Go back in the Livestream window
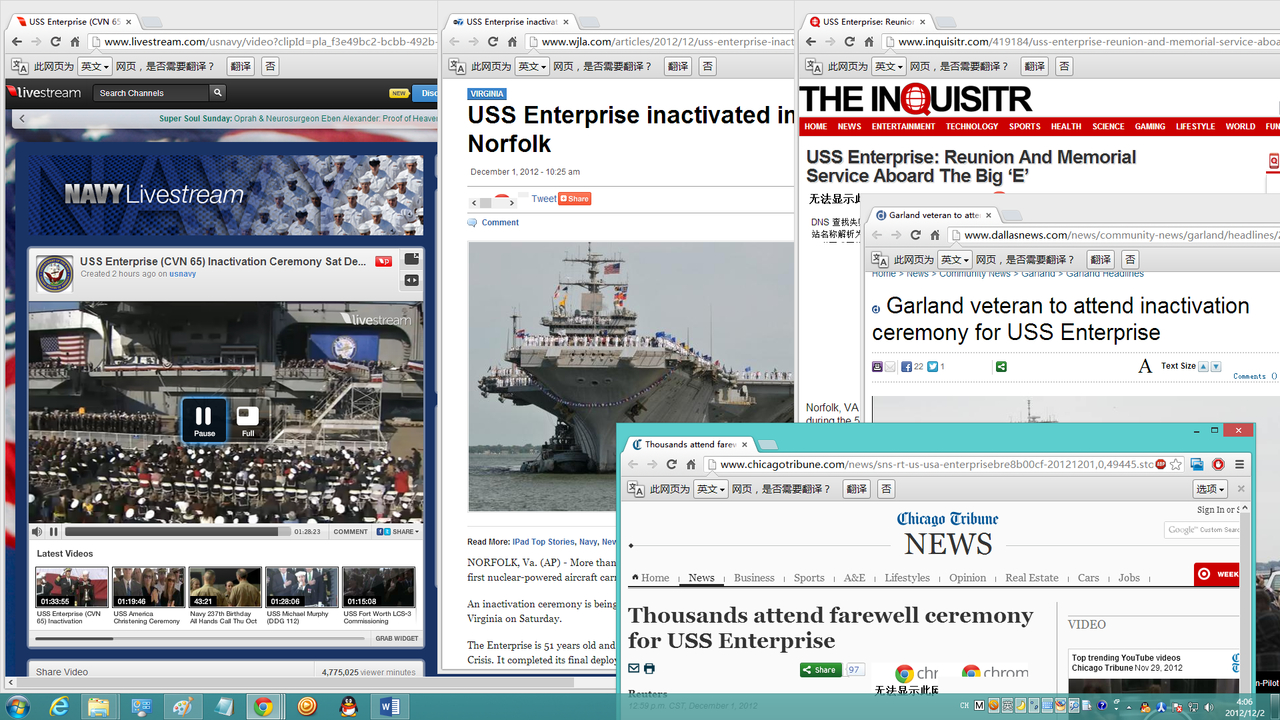Viewport: 1280px width, 720px height. [15, 42]
